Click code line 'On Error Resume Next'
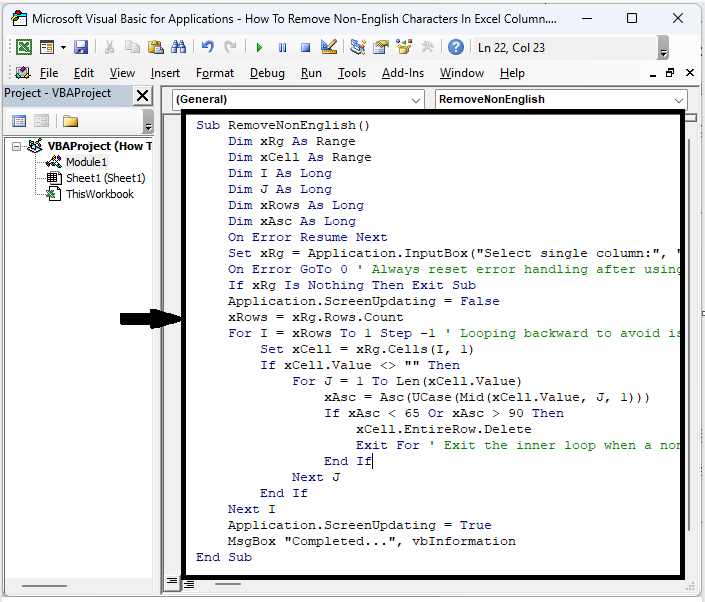Screen dimensions: 705x602 pyautogui.click(x=307, y=237)
